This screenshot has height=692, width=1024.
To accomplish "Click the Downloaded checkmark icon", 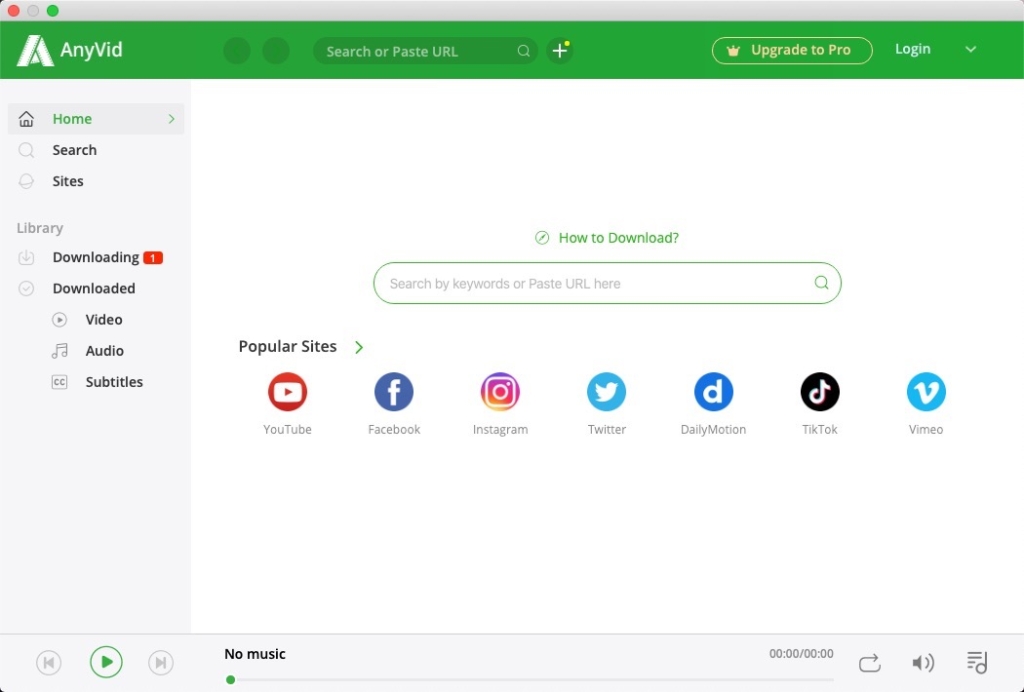I will point(26,289).
